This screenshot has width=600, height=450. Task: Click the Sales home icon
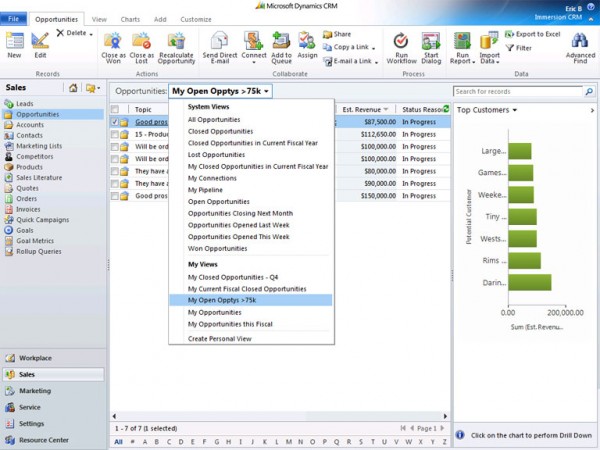click(73, 88)
